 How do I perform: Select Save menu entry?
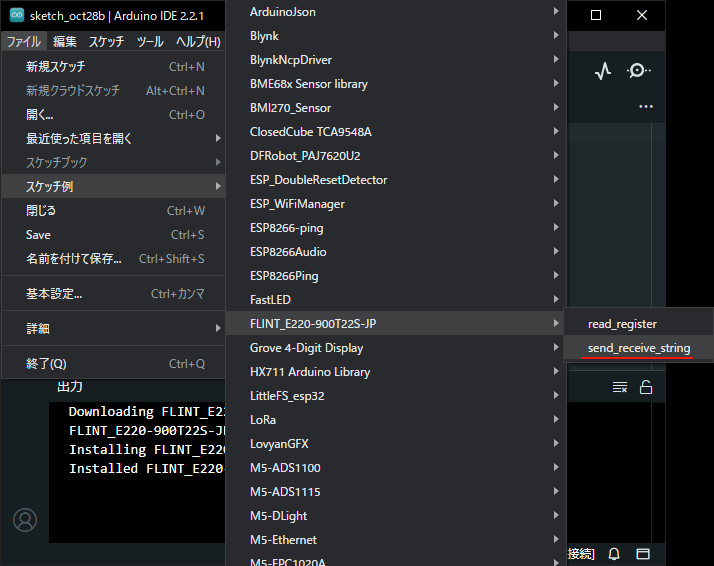pos(114,235)
